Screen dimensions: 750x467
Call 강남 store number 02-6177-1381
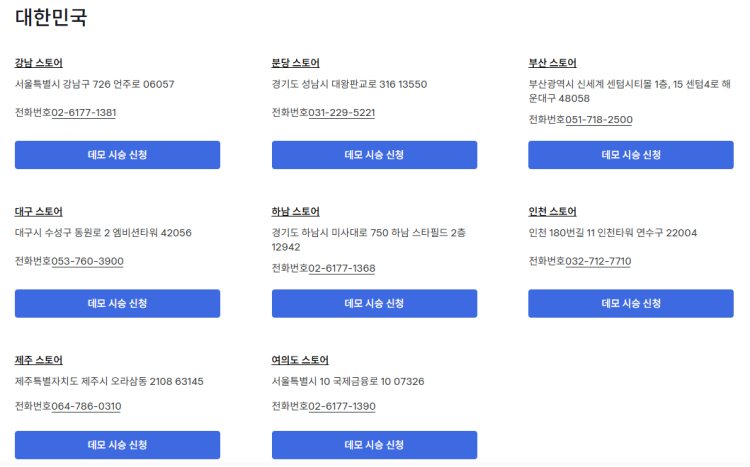tap(84, 113)
